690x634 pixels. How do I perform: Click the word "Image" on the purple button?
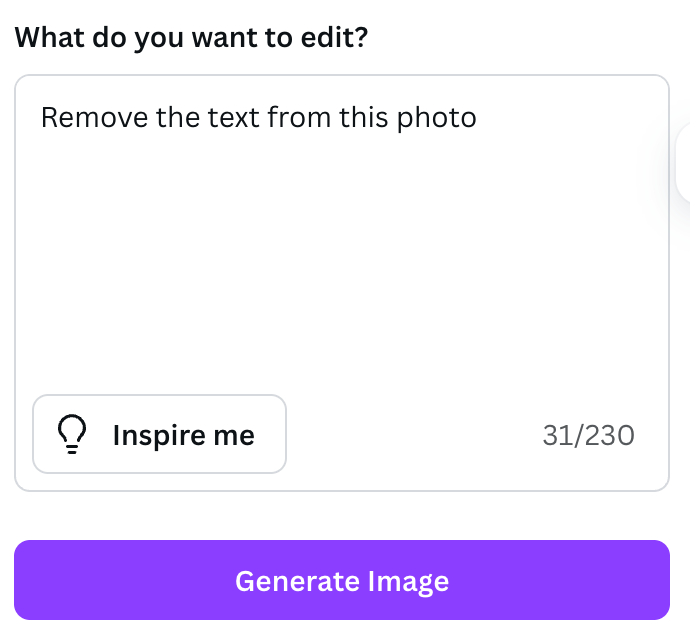[x=408, y=581]
